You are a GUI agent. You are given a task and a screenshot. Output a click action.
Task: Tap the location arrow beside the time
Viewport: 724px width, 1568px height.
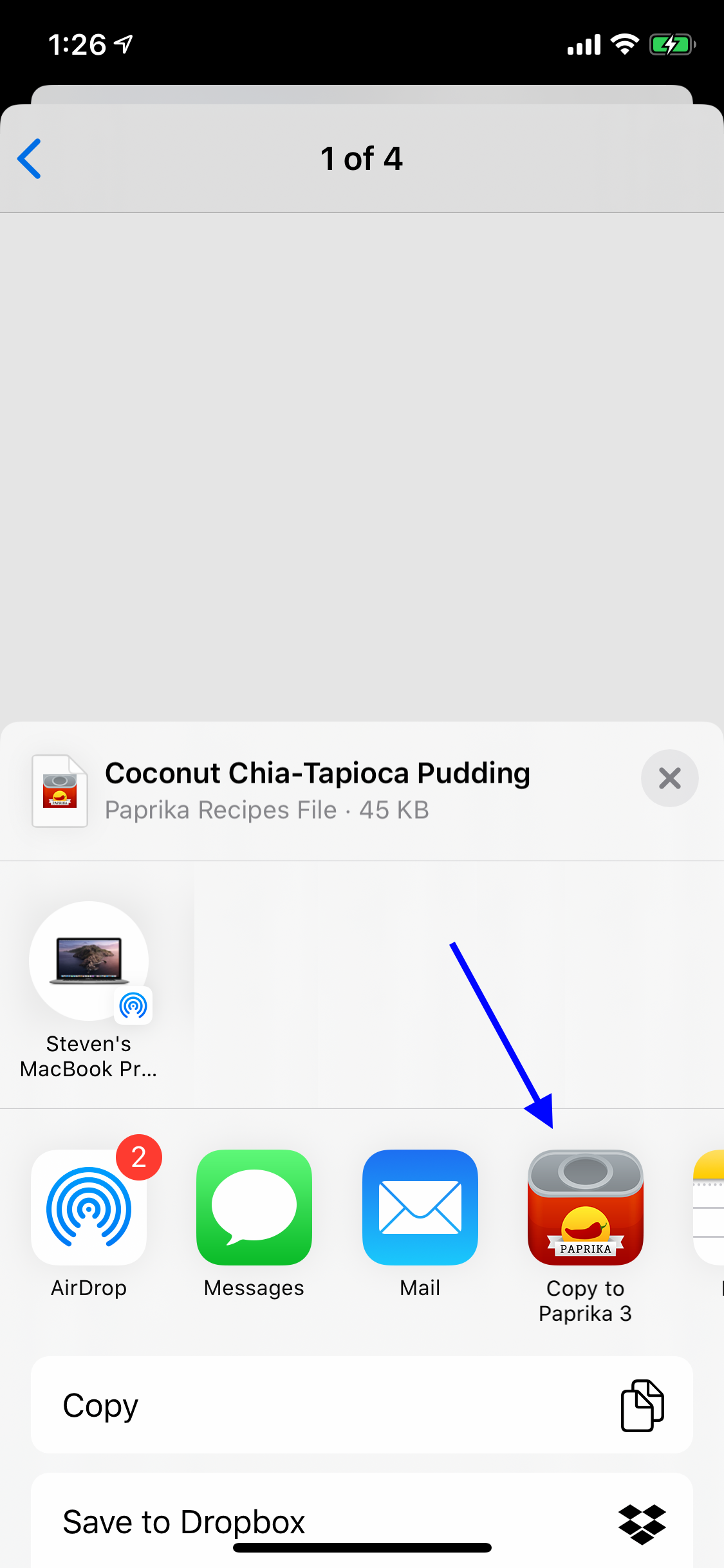pyautogui.click(x=124, y=44)
